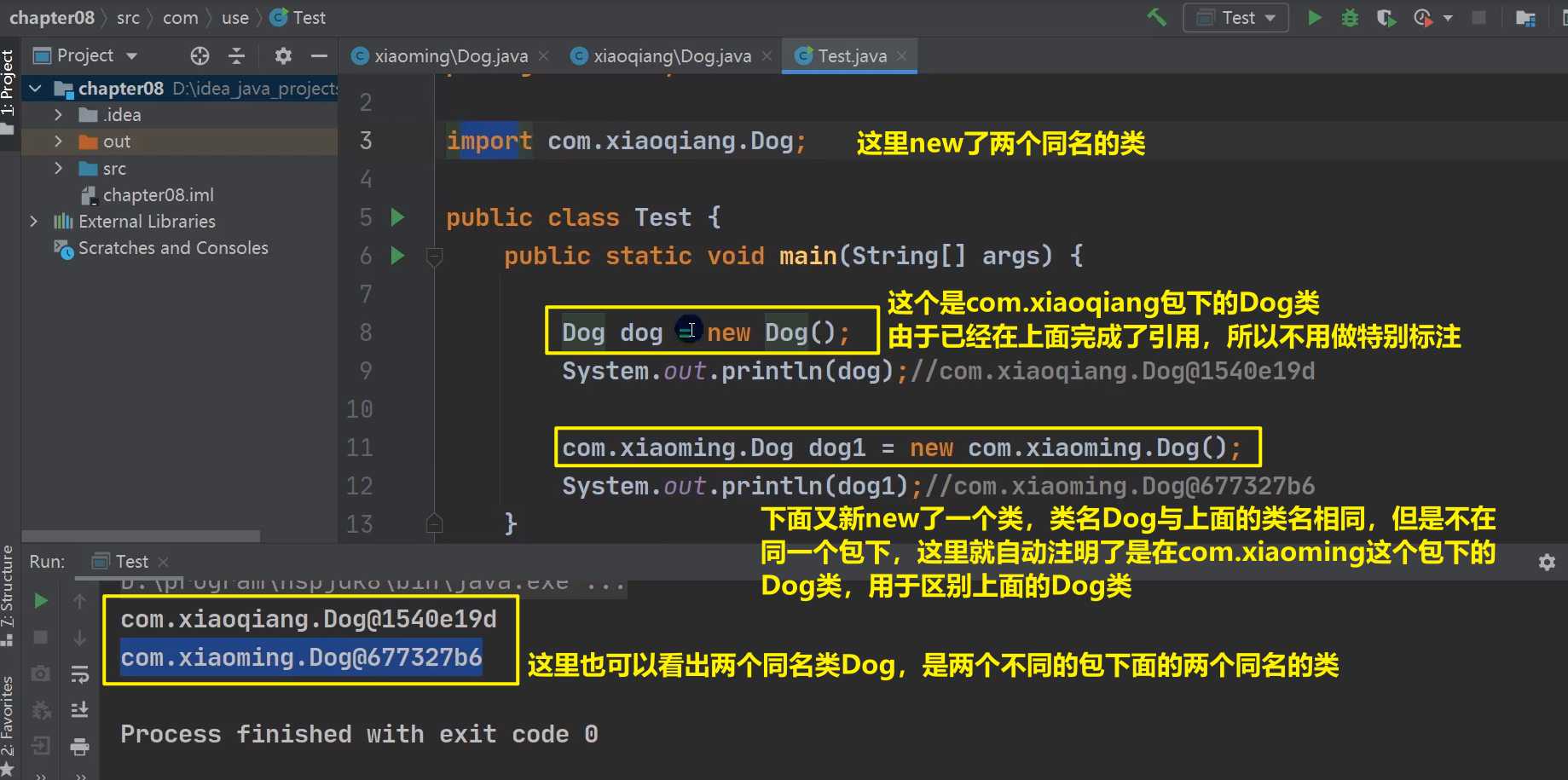Click the horizontal scrollbar in Project panel

point(141,536)
